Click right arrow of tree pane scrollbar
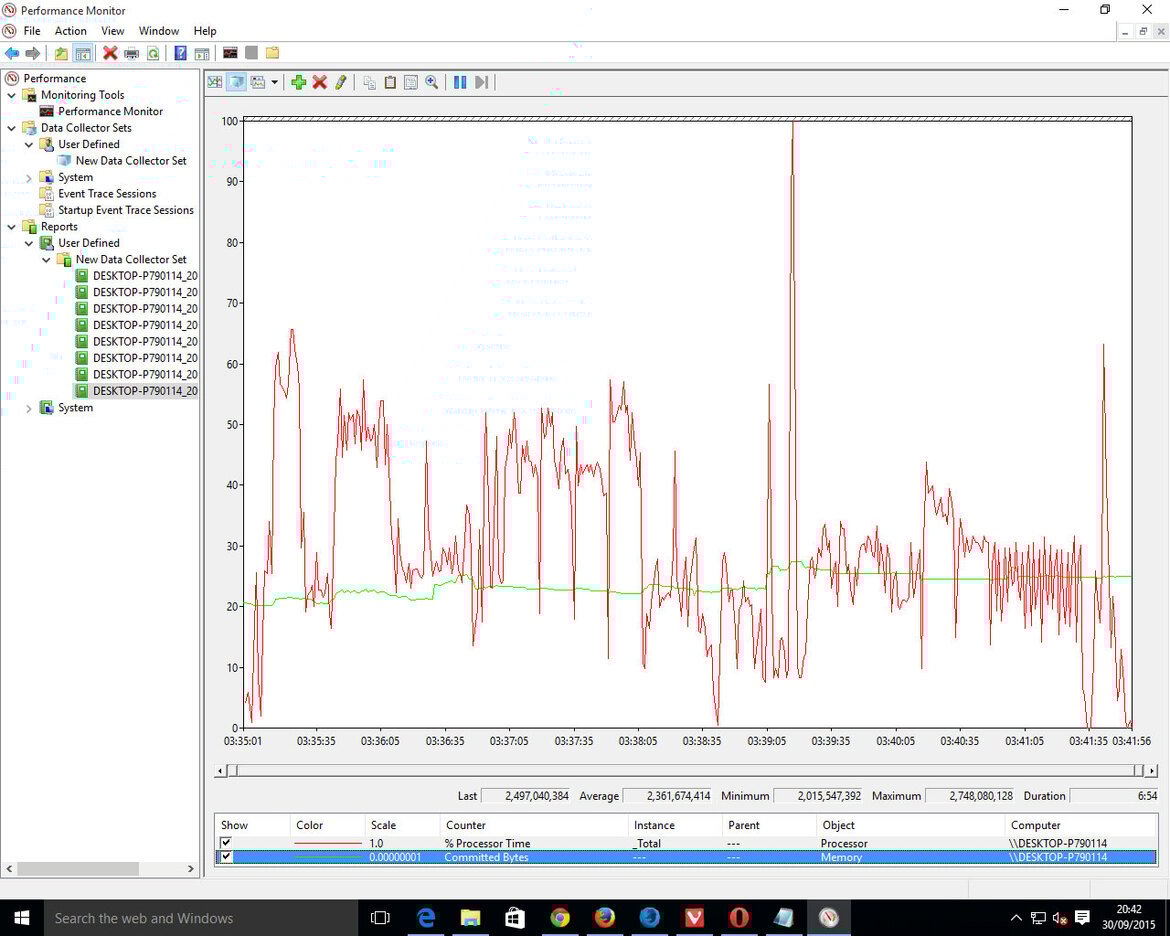The width and height of the screenshot is (1170, 936). coord(190,869)
